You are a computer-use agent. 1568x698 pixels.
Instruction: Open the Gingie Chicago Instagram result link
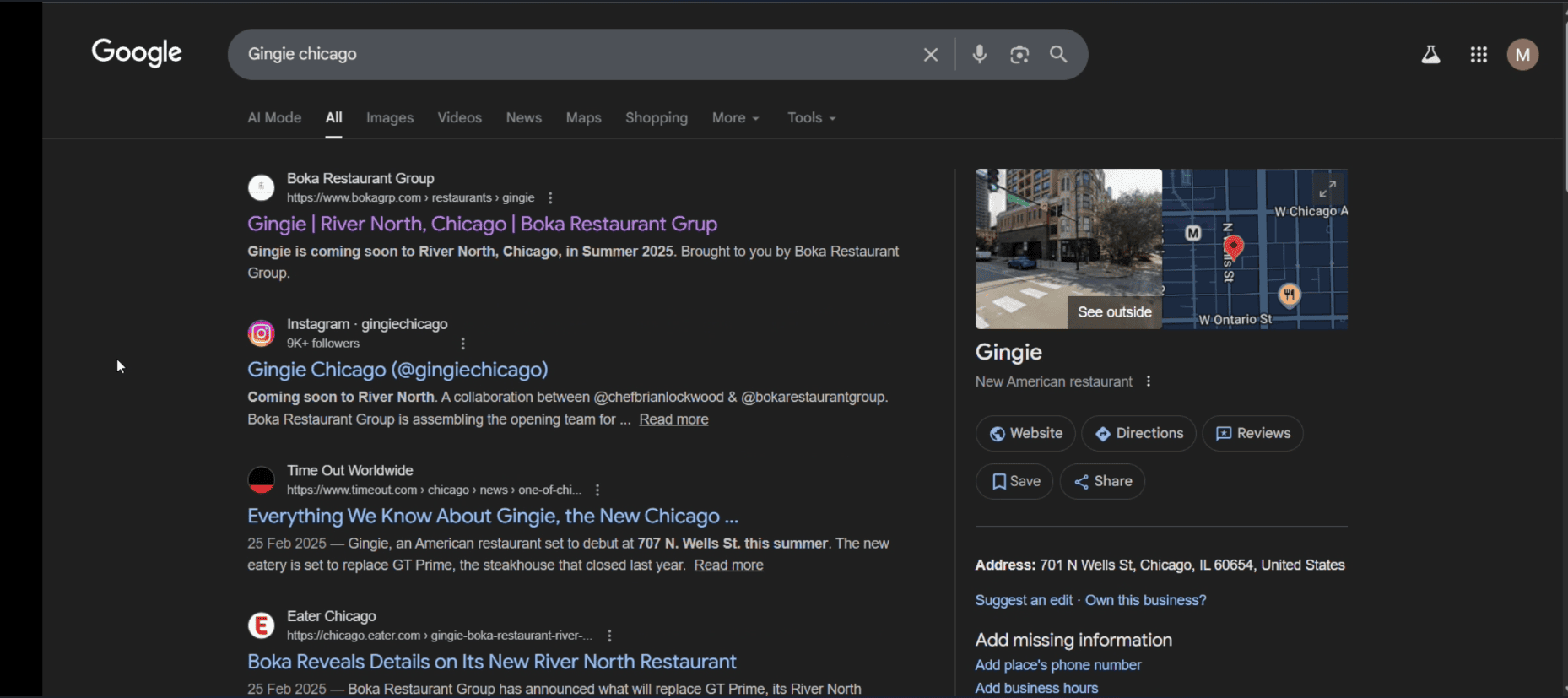click(397, 370)
